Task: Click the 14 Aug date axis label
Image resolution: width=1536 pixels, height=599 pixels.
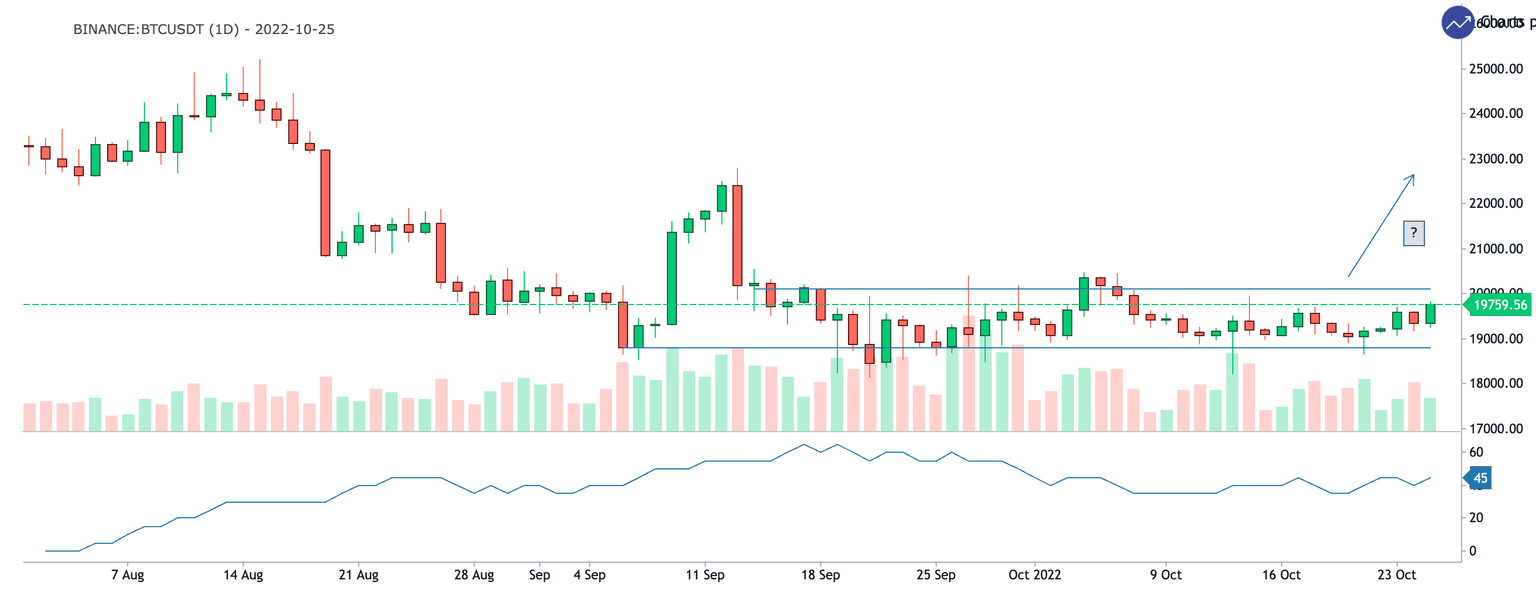Action: [x=244, y=576]
